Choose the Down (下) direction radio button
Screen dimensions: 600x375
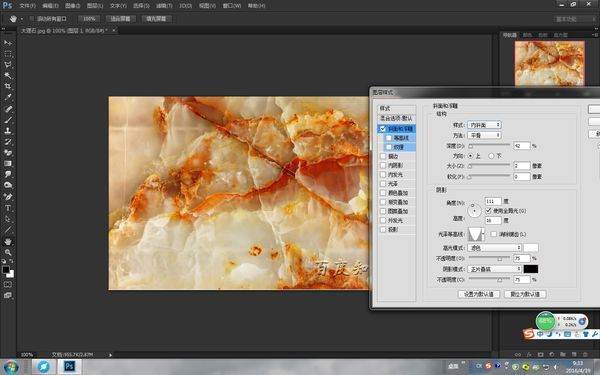(491, 156)
